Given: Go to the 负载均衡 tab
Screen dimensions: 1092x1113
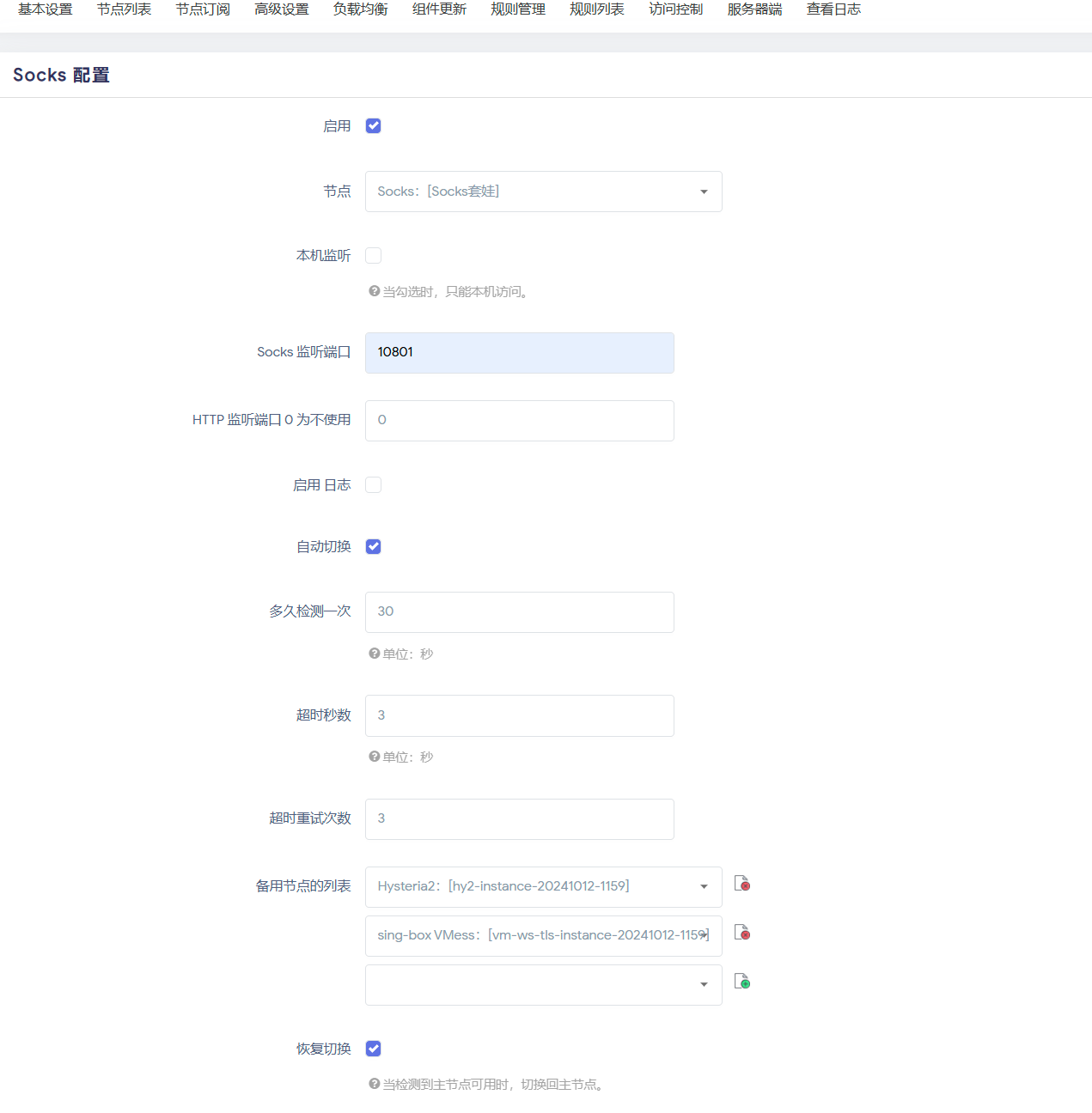Looking at the screenshot, I should point(360,9).
